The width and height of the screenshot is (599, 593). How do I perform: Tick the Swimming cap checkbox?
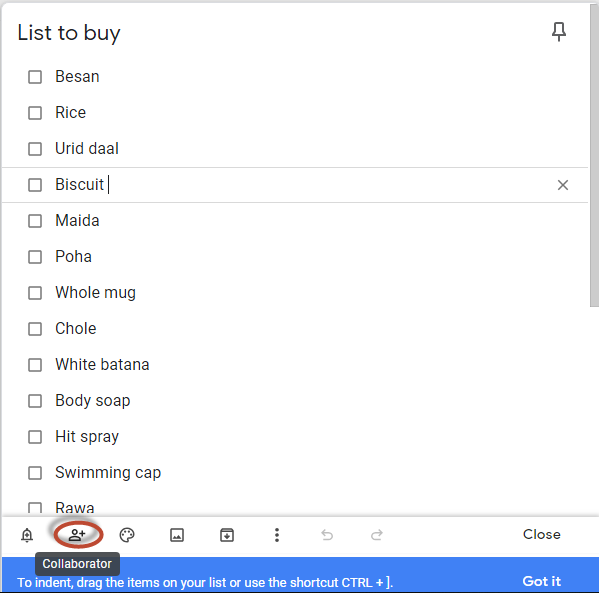pyautogui.click(x=35, y=473)
